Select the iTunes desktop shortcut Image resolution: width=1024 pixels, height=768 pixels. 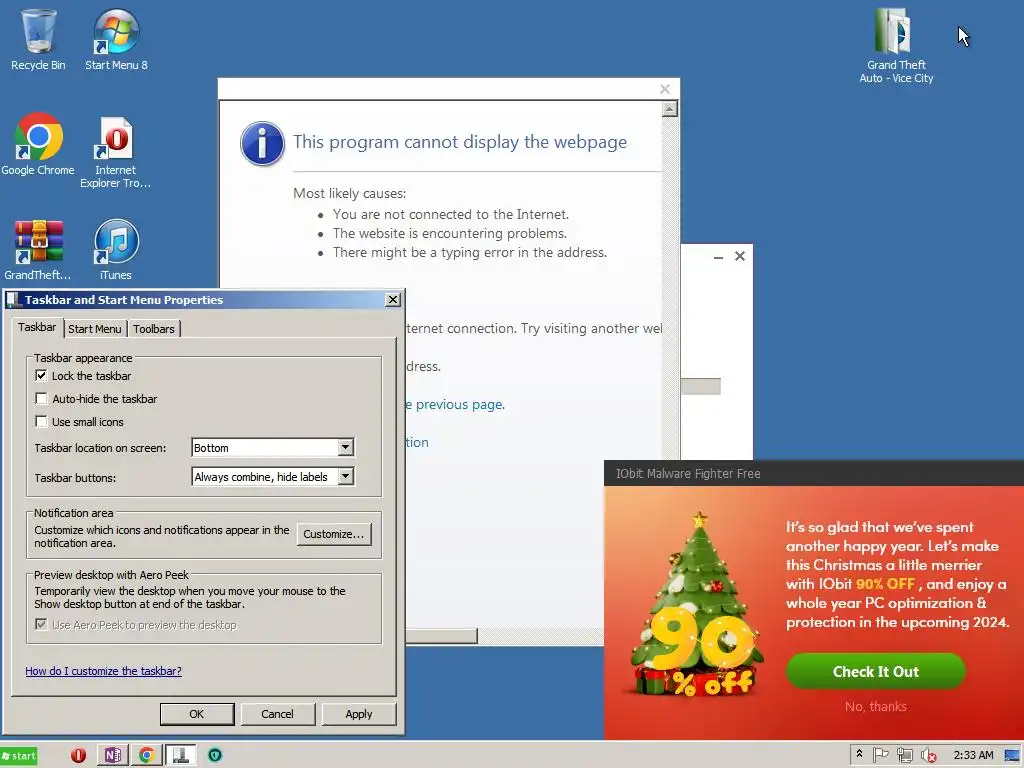pyautogui.click(x=116, y=249)
